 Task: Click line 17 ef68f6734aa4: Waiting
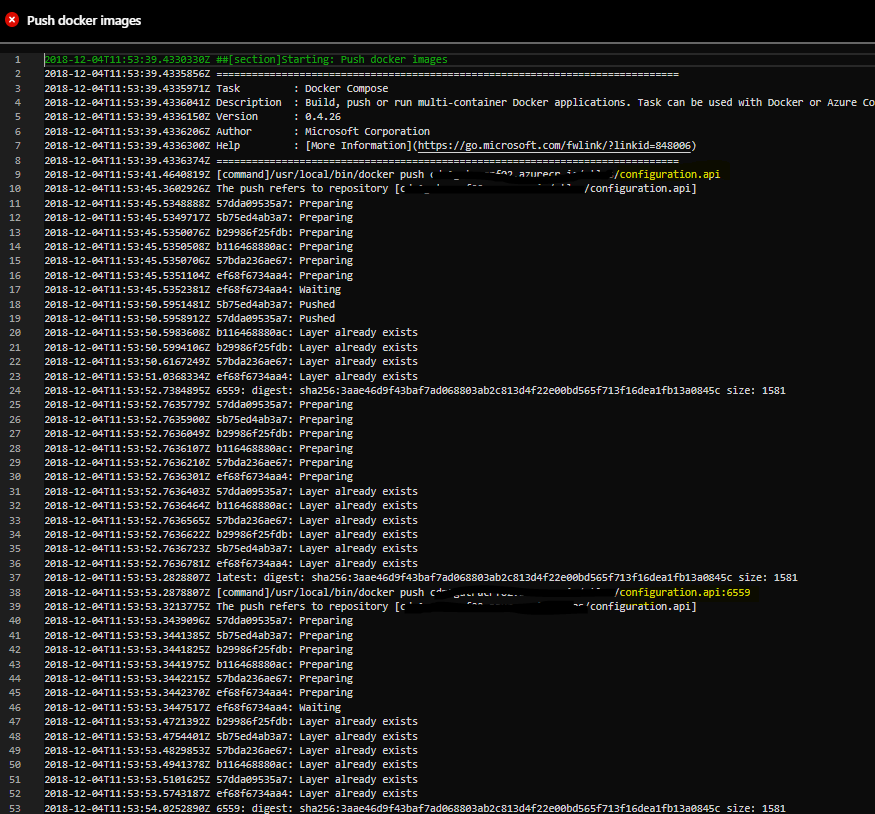click(x=193, y=290)
